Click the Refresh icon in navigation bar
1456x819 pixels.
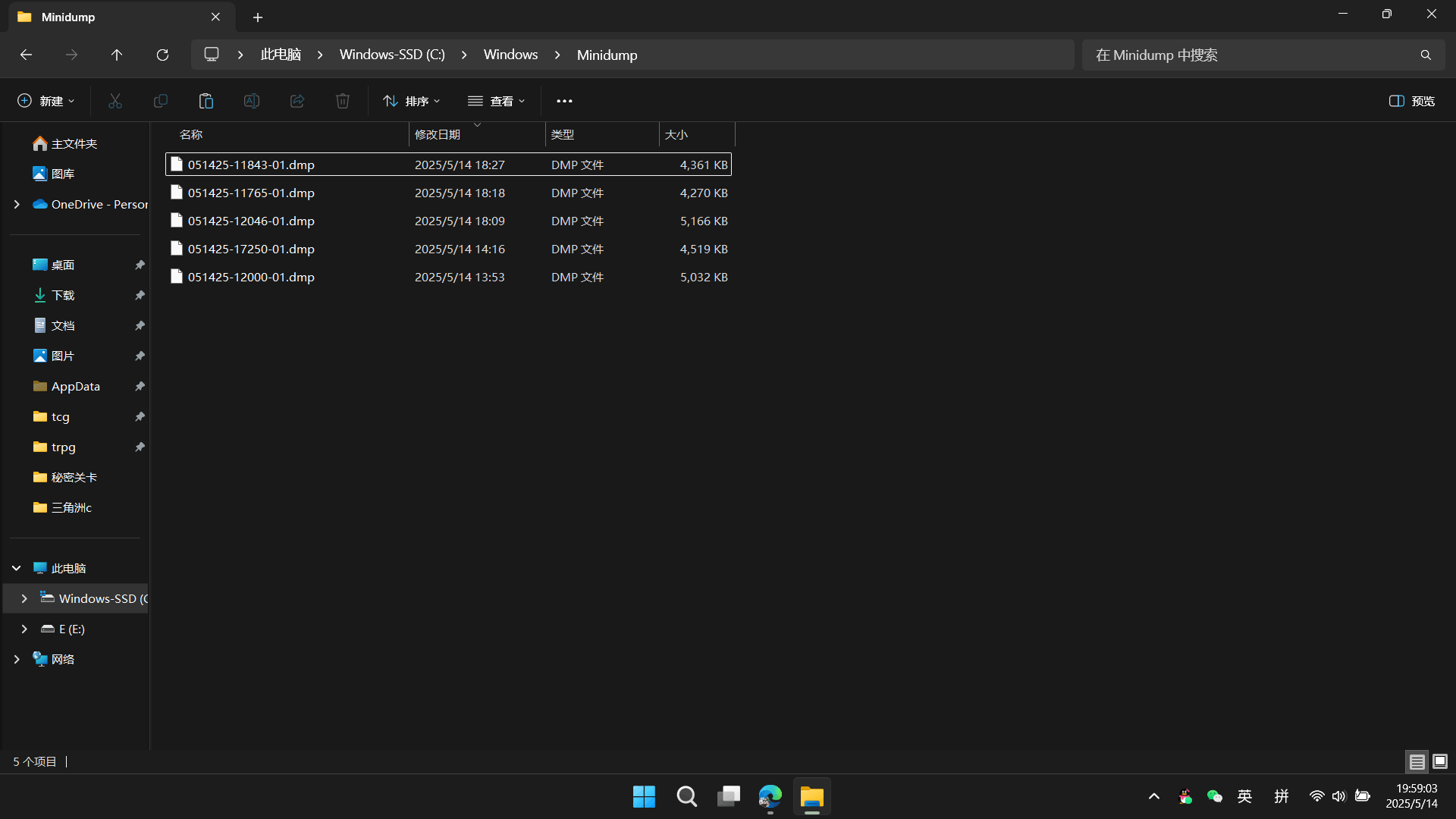pos(162,55)
